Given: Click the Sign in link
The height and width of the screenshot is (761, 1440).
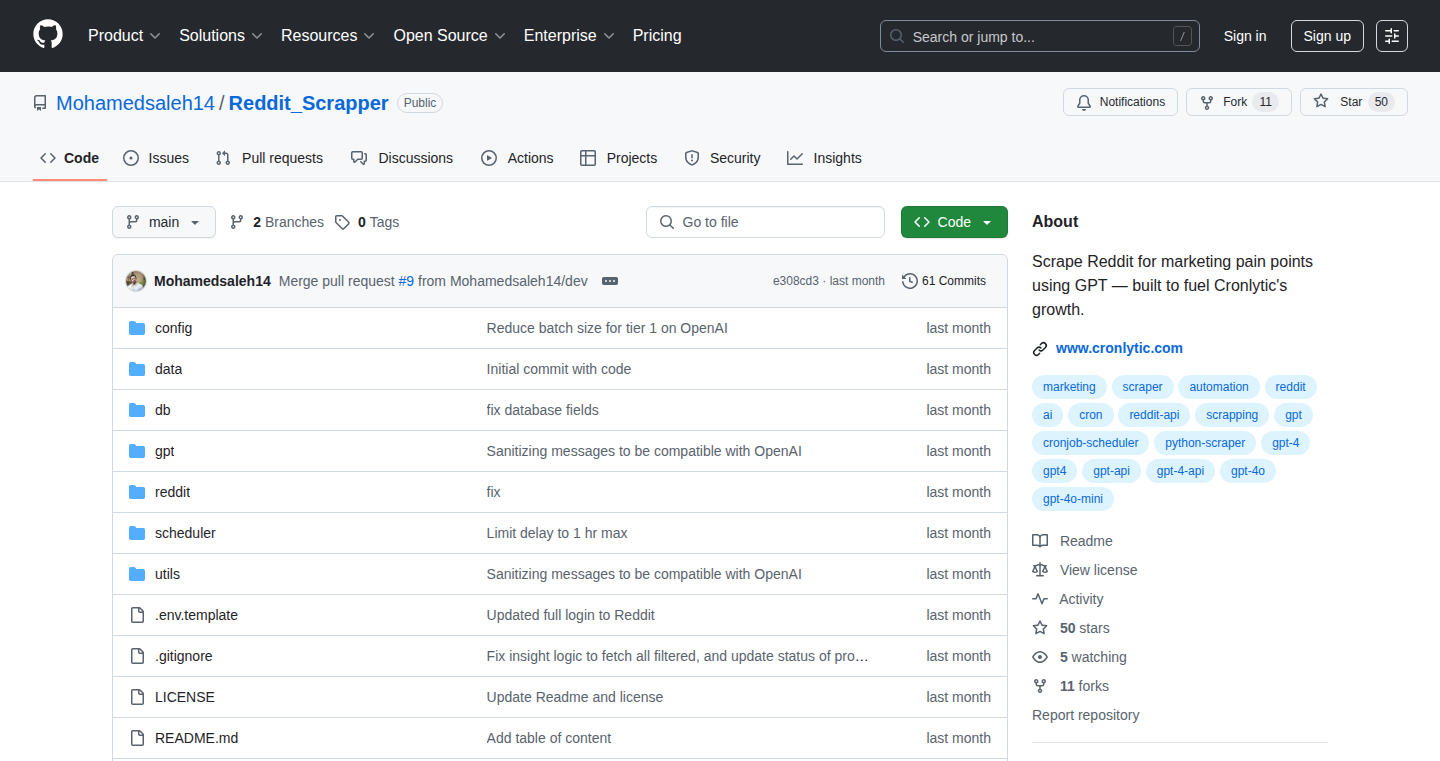Looking at the screenshot, I should [1245, 36].
